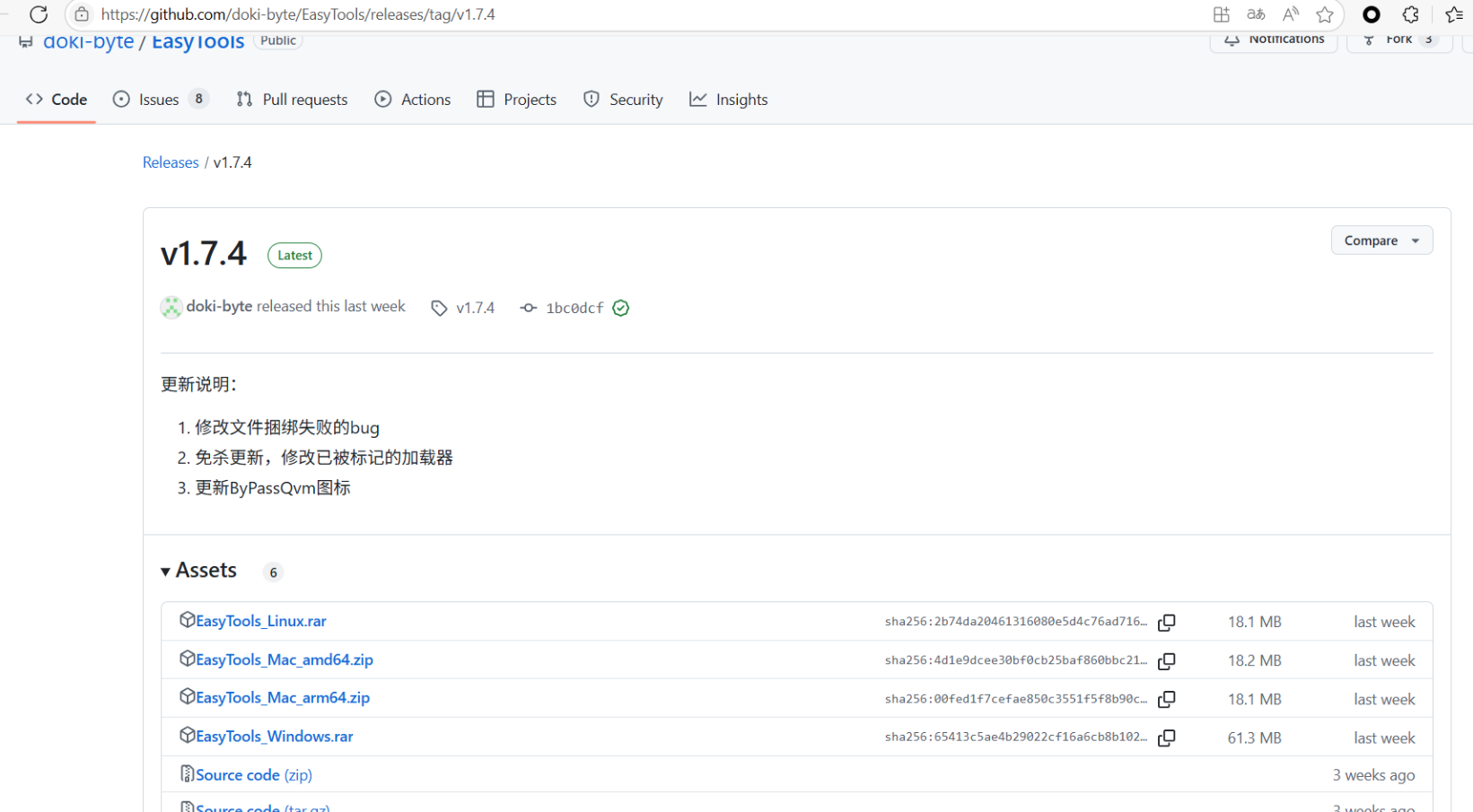Image resolution: width=1473 pixels, height=812 pixels.
Task: Click the '3 weeks ago' date of Source code (zip)
Action: tap(1373, 775)
